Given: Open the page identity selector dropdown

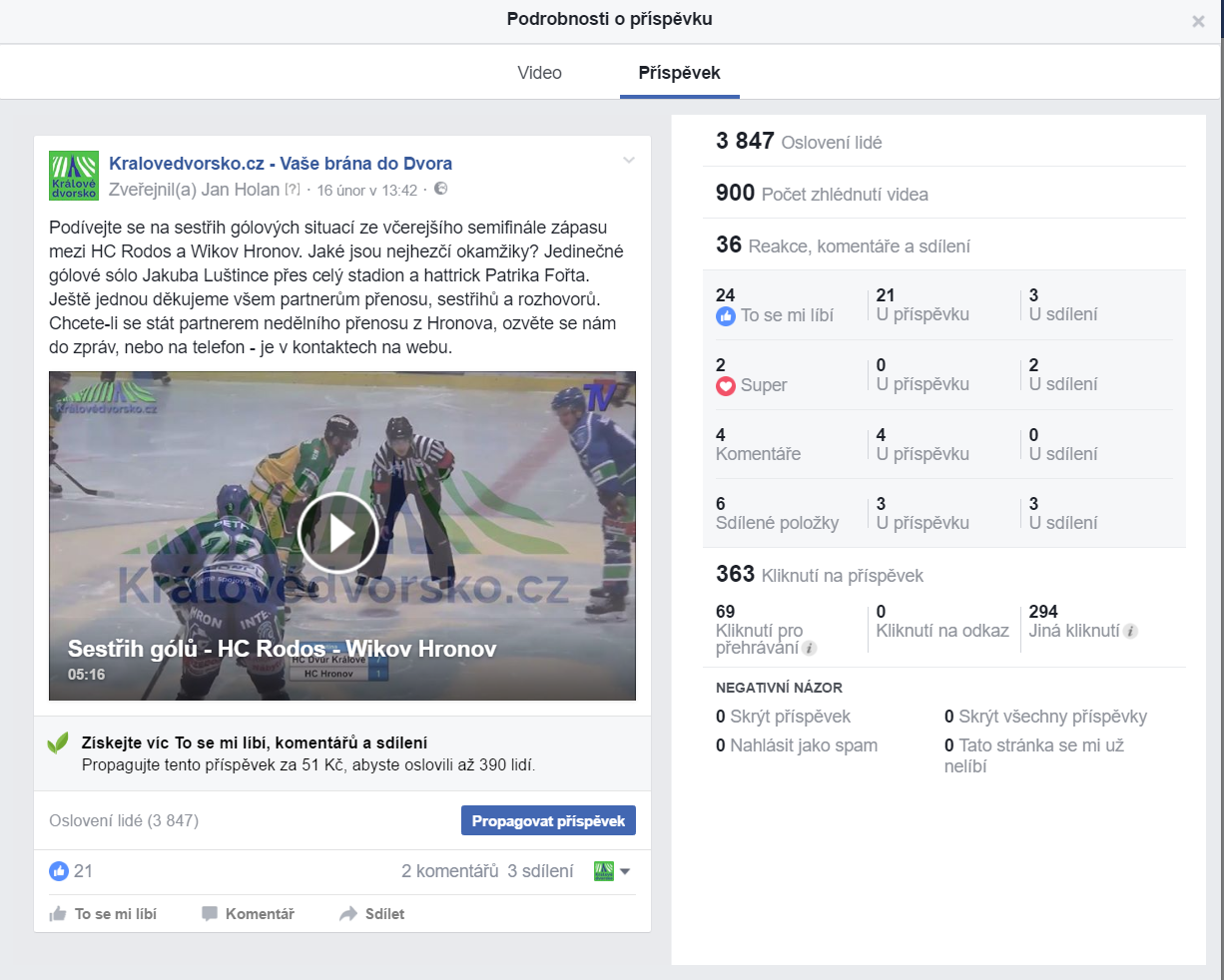Looking at the screenshot, I should point(612,871).
